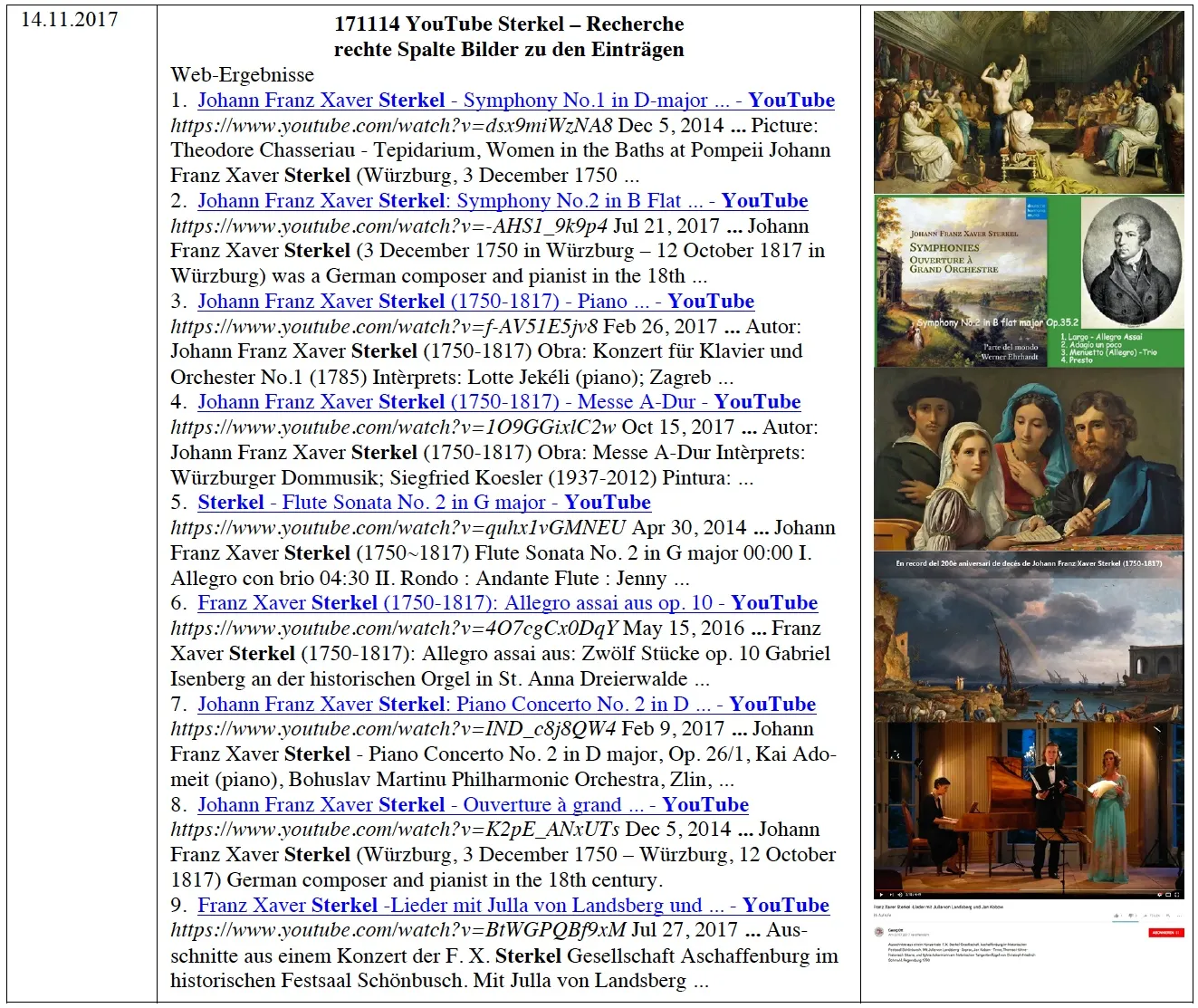The height and width of the screenshot is (1008, 1198).
Task: Open Lieder mit Julla von Landsberg link
Action: click(x=513, y=906)
